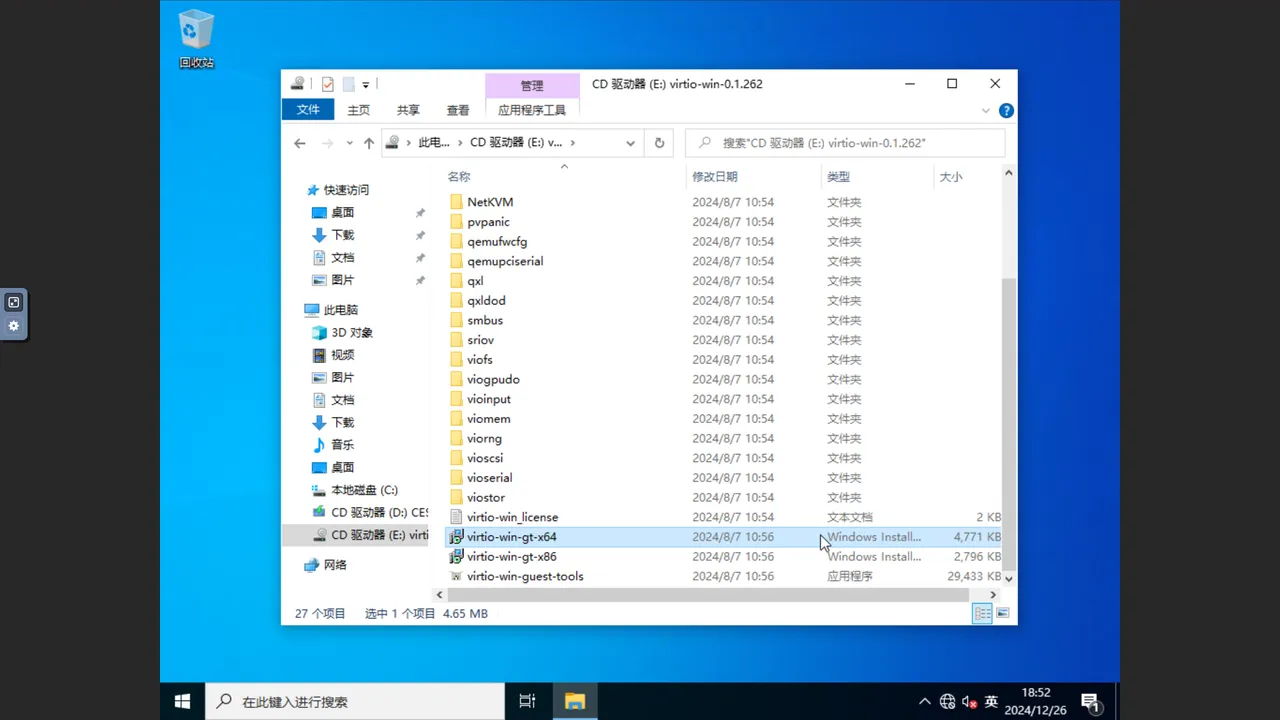This screenshot has height=720, width=1280.
Task: Click the Up one level arrow
Action: (369, 143)
